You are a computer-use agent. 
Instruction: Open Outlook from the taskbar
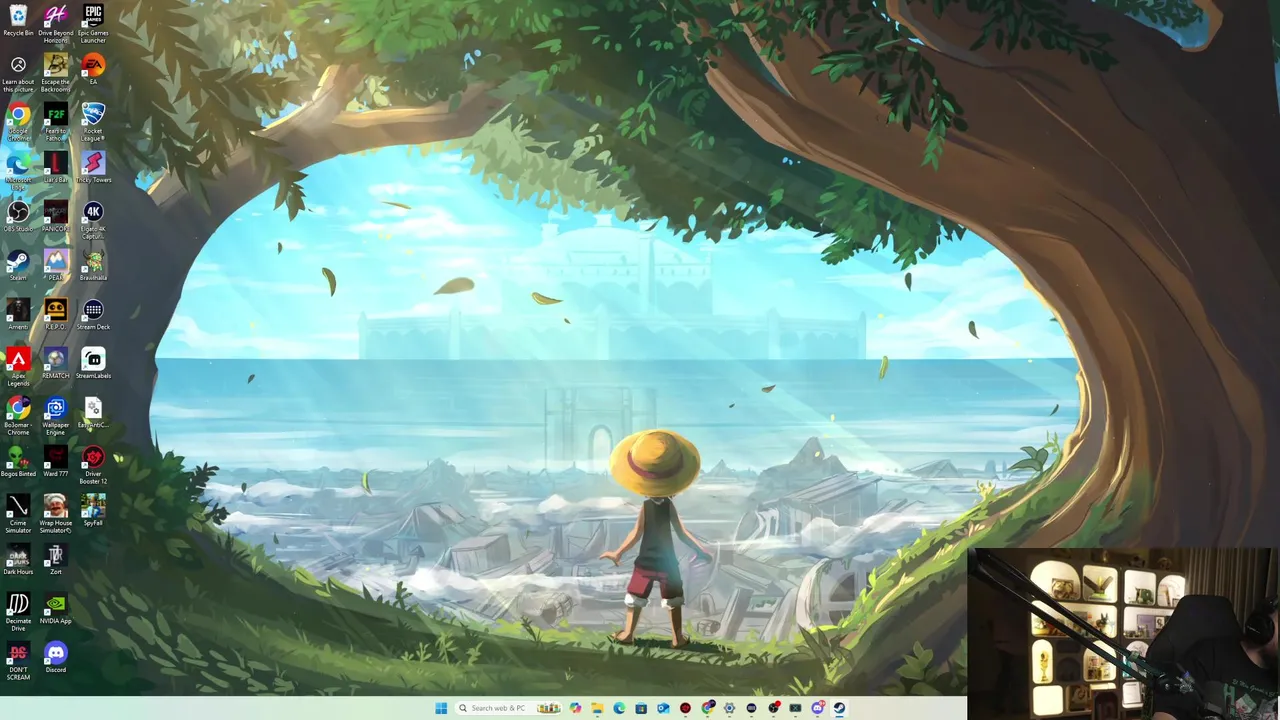coord(663,708)
